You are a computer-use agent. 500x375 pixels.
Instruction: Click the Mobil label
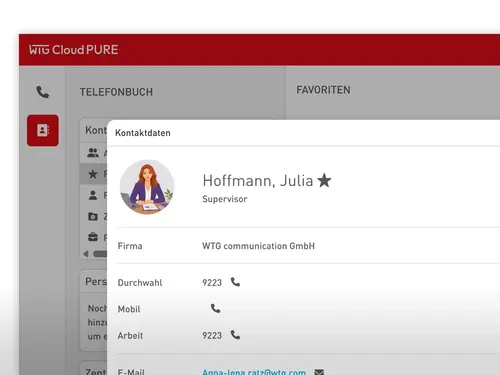(x=129, y=309)
